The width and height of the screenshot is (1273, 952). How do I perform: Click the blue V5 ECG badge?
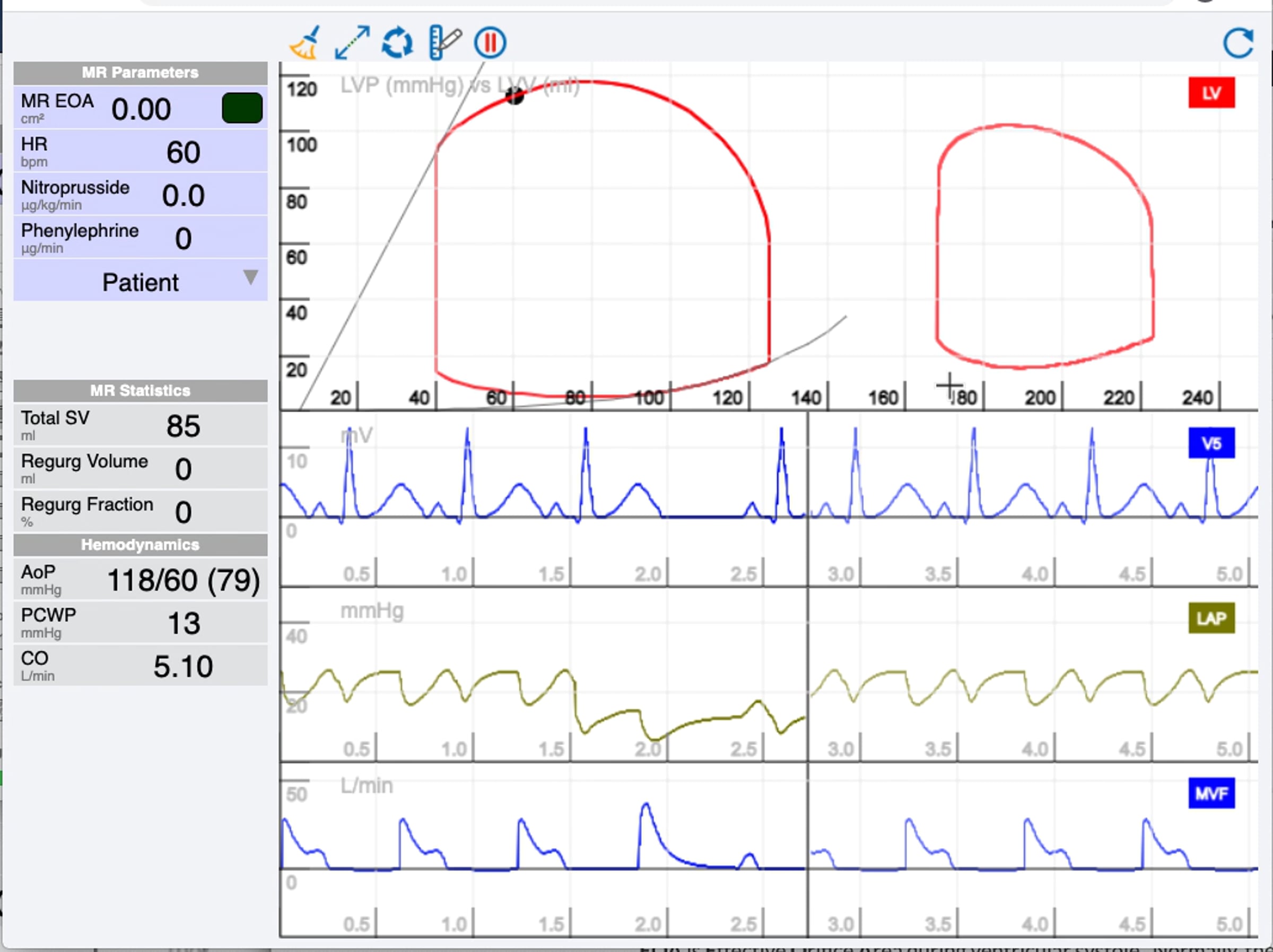(1211, 443)
